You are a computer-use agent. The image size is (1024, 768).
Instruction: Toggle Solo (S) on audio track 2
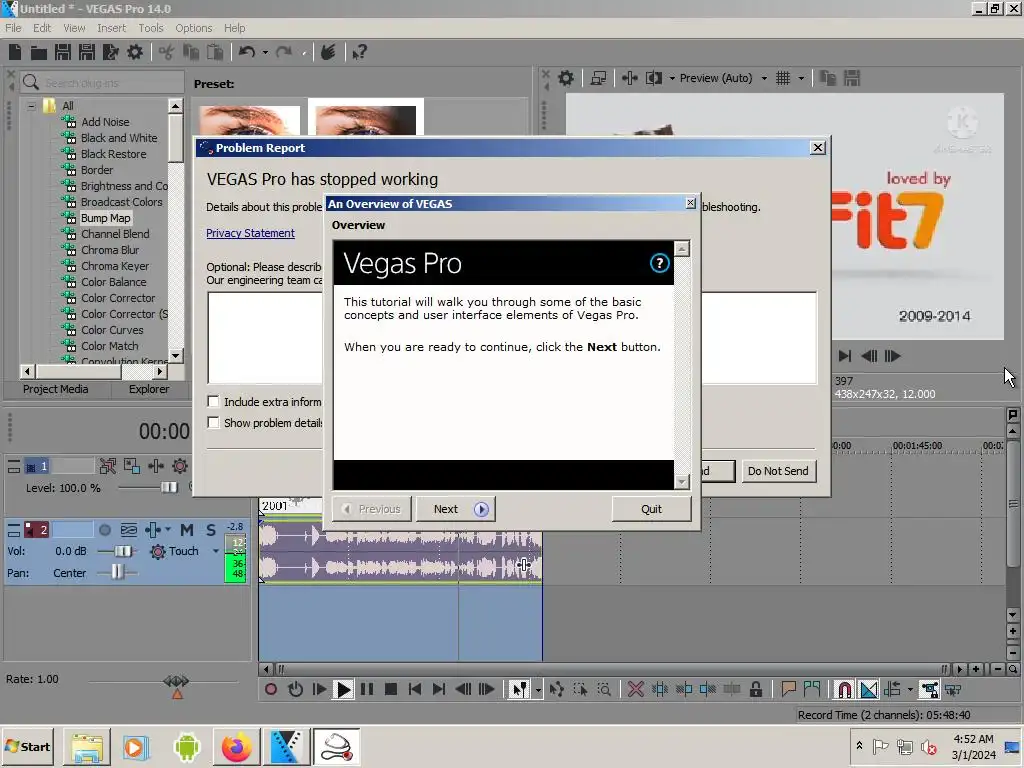[x=210, y=530]
